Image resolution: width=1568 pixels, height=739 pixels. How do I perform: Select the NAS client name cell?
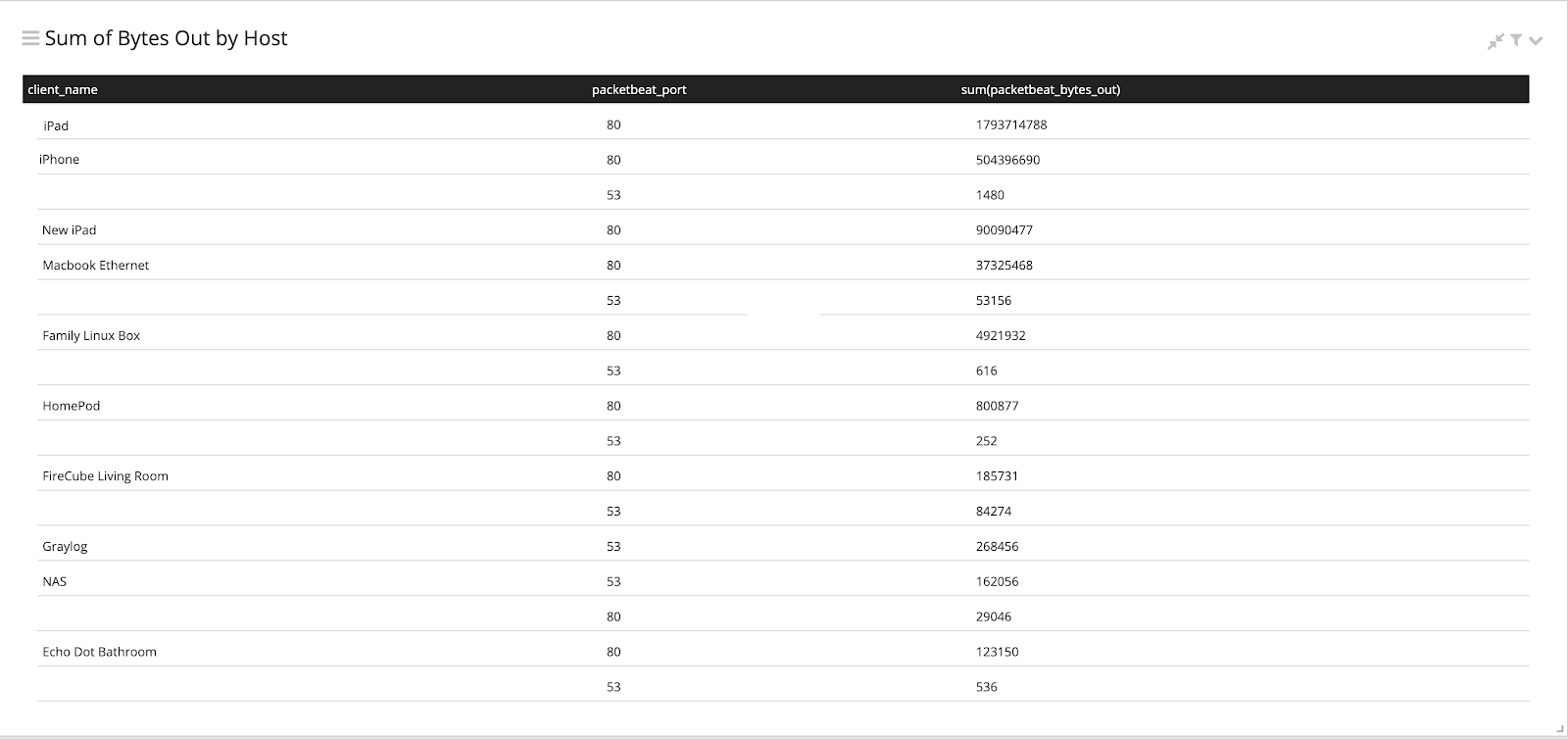(55, 582)
